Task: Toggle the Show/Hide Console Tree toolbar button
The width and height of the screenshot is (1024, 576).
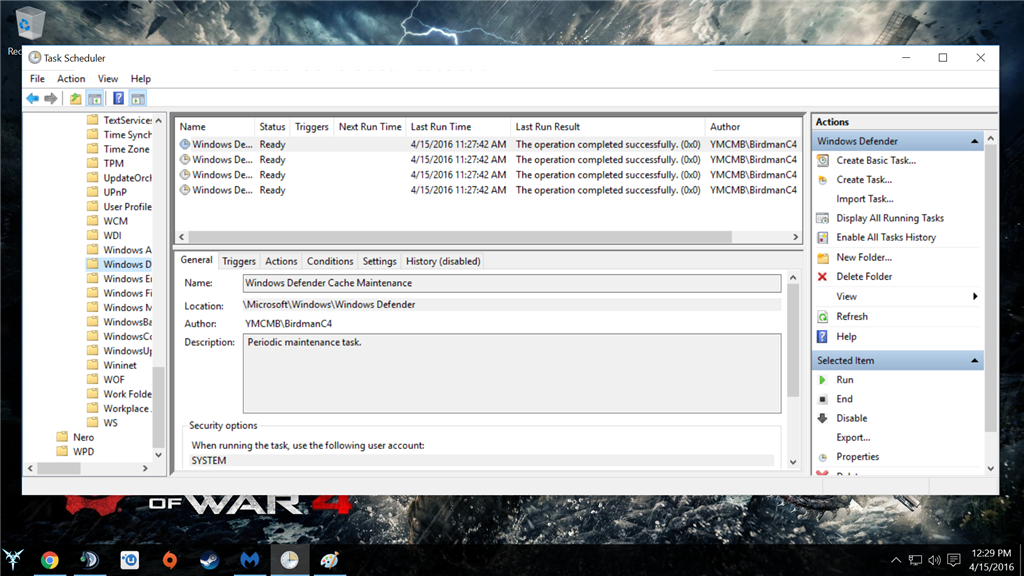Action: coord(94,99)
